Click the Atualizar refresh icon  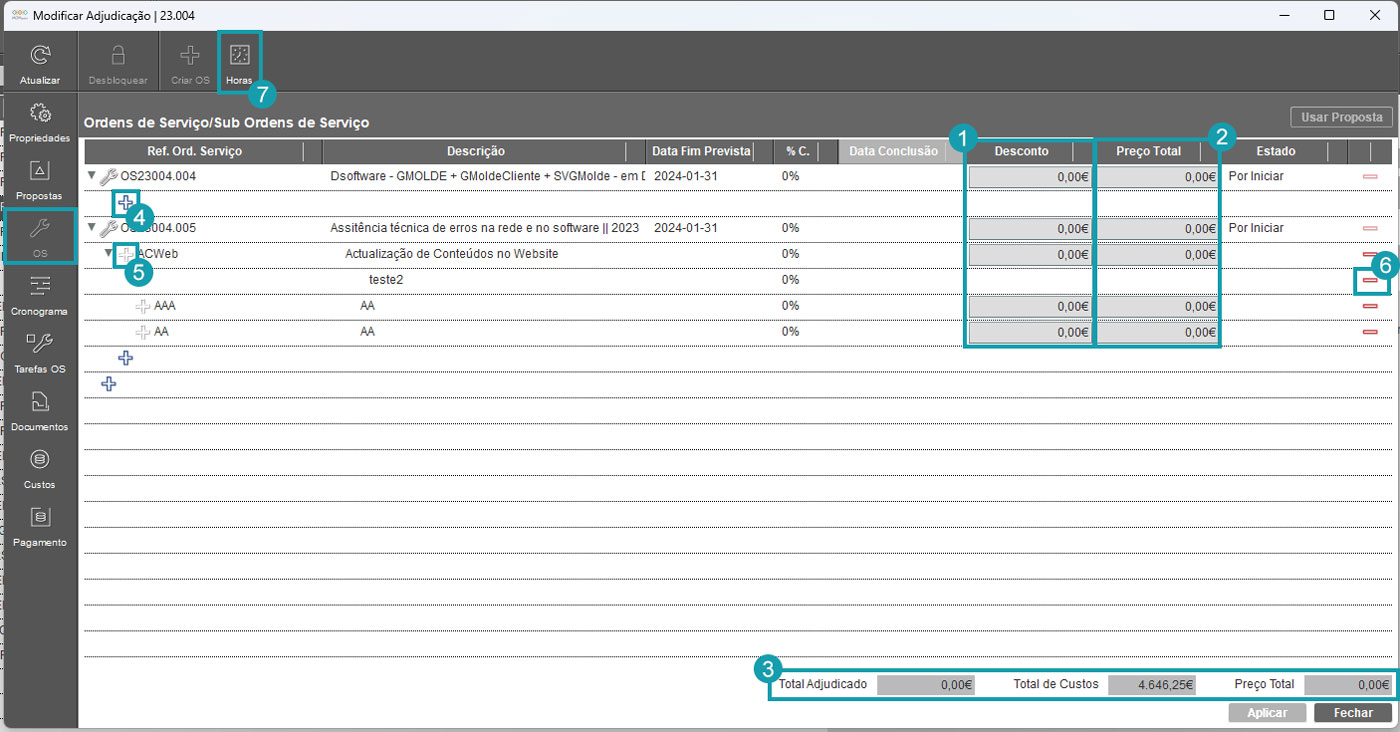point(40,55)
